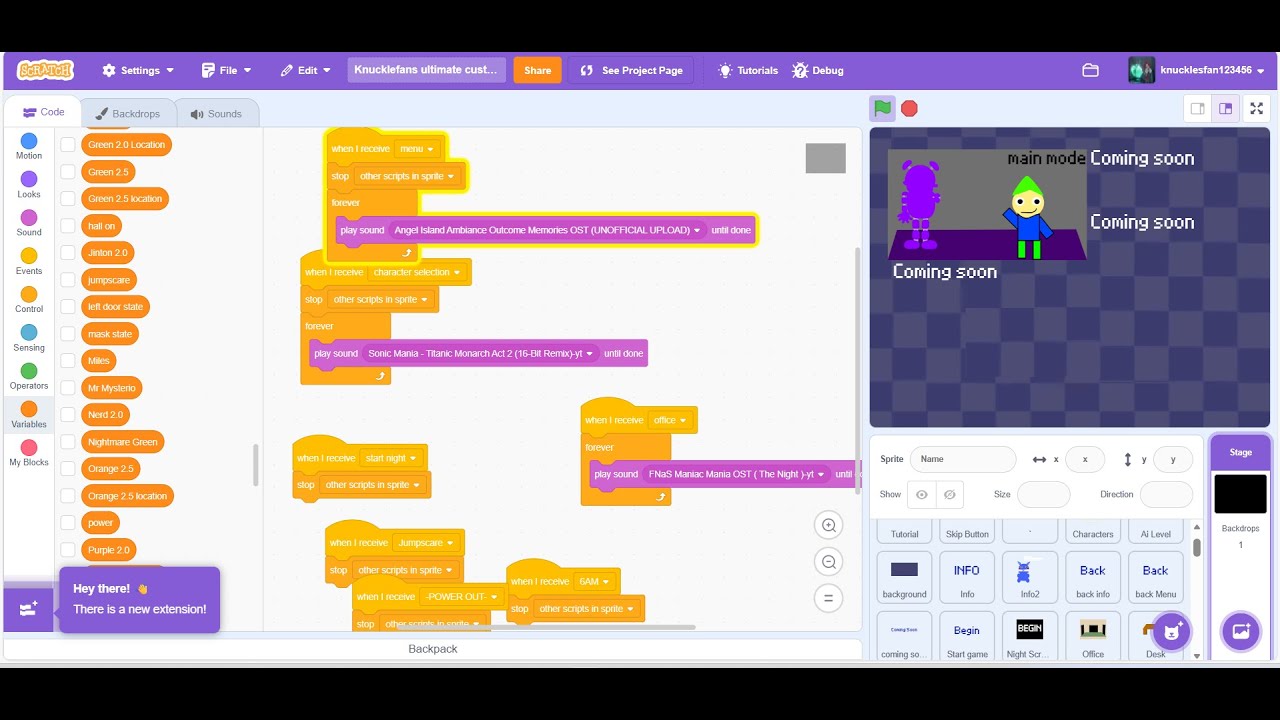This screenshot has width=1280, height=720.
Task: Reset workspace zoom to default
Action: tap(828, 599)
